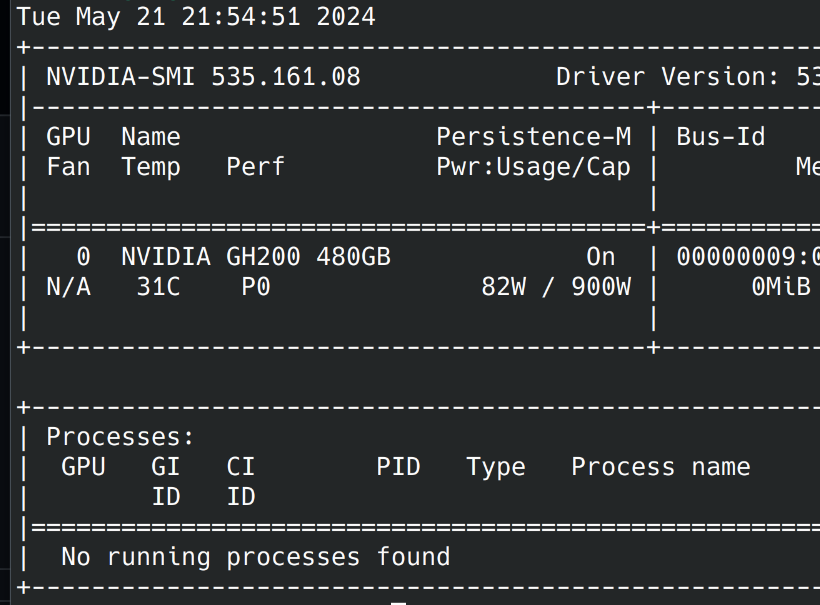Screen dimensions: 820x605
Task: Click the 'Temp' column header
Action: (151, 168)
